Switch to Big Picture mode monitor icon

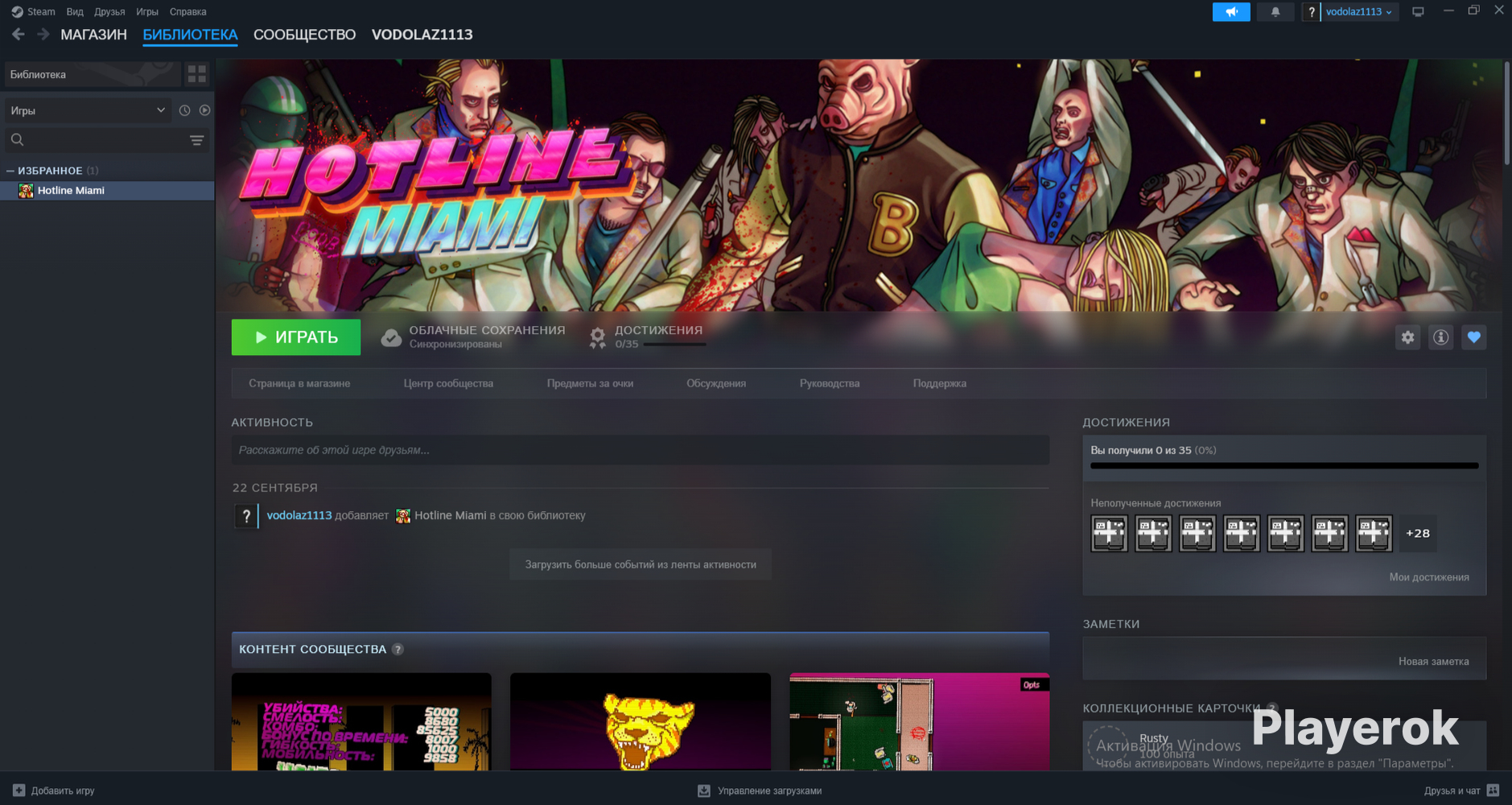tap(1418, 12)
